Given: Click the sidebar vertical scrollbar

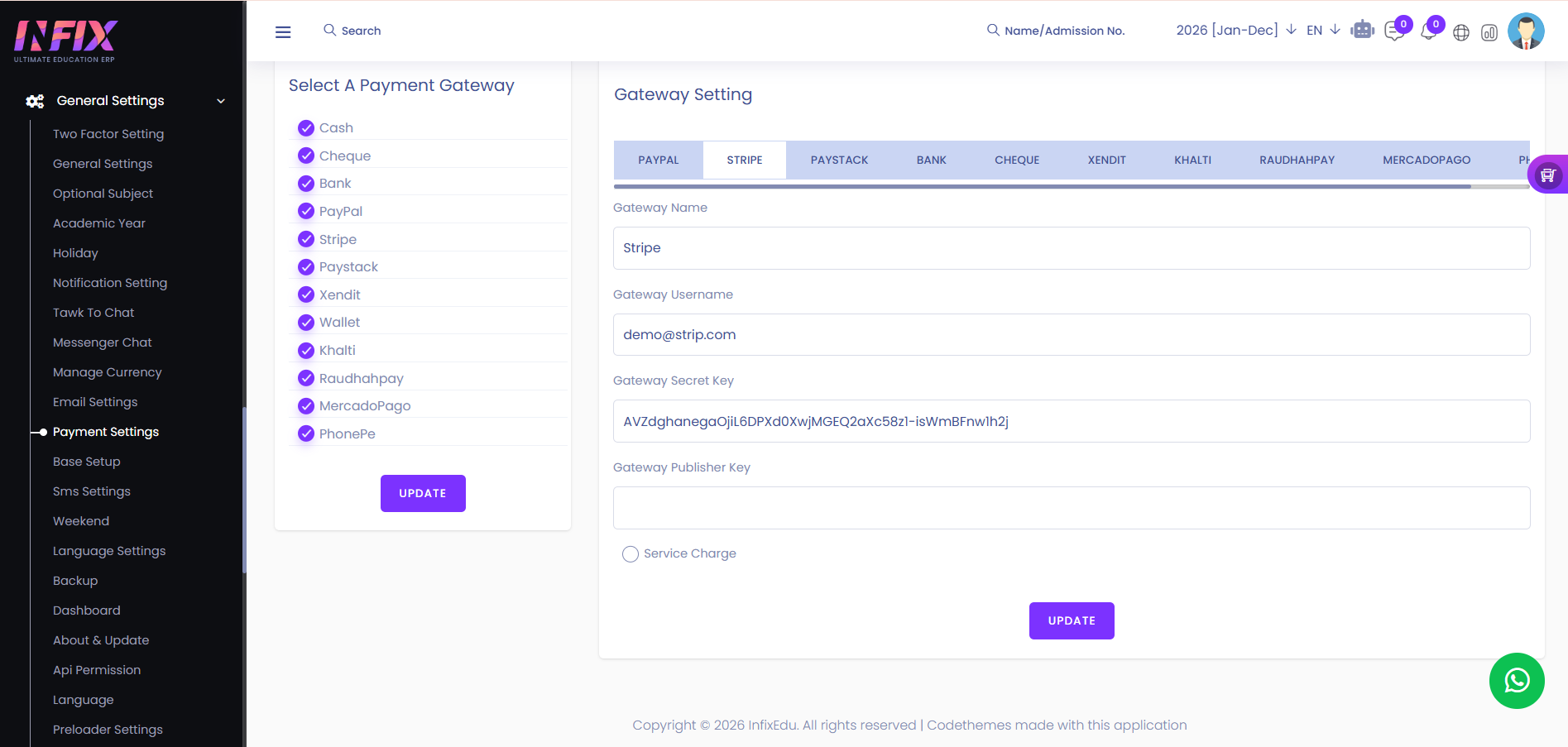Looking at the screenshot, I should pyautogui.click(x=244, y=490).
